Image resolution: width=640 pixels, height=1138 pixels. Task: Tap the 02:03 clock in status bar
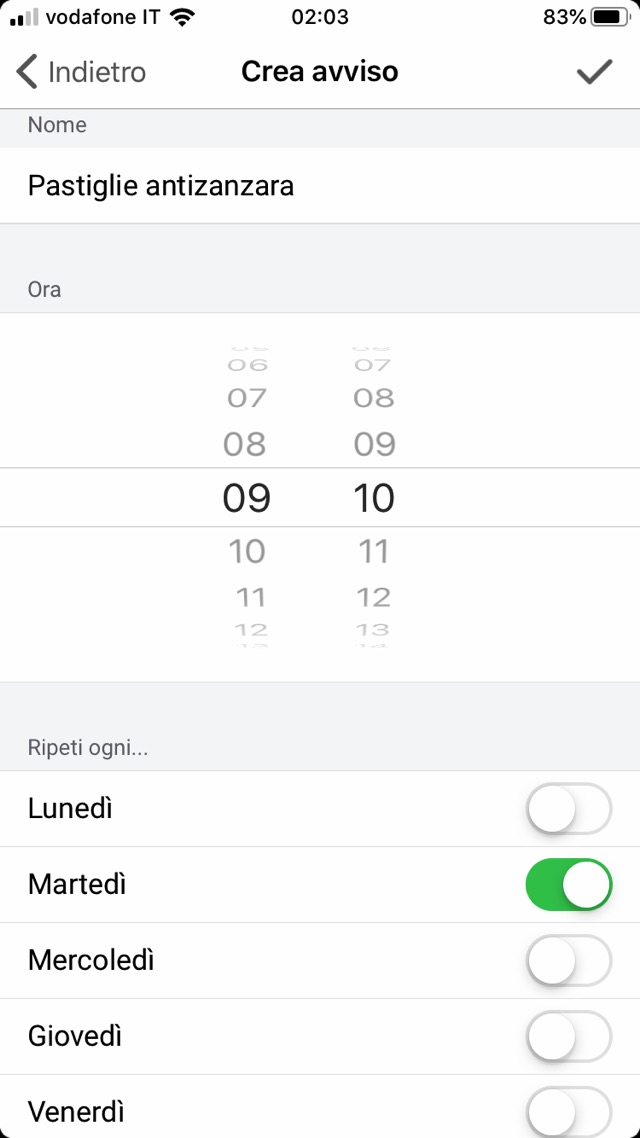click(320, 17)
